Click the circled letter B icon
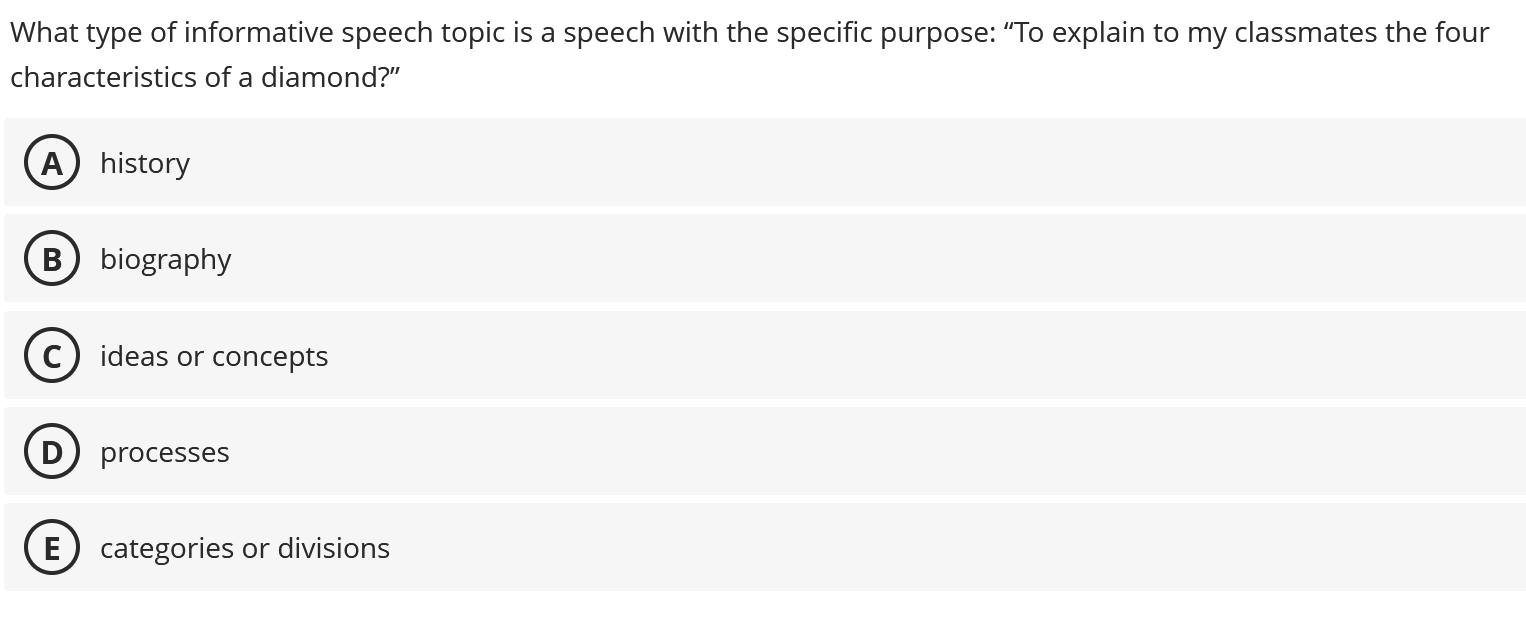The image size is (1526, 618). click(x=52, y=258)
